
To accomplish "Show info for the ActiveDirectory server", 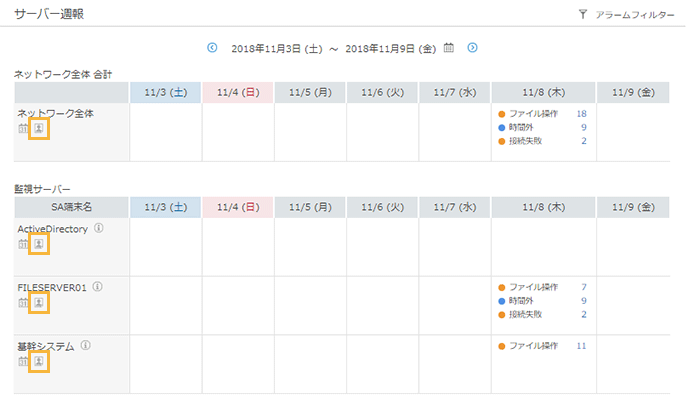I will coord(99,228).
